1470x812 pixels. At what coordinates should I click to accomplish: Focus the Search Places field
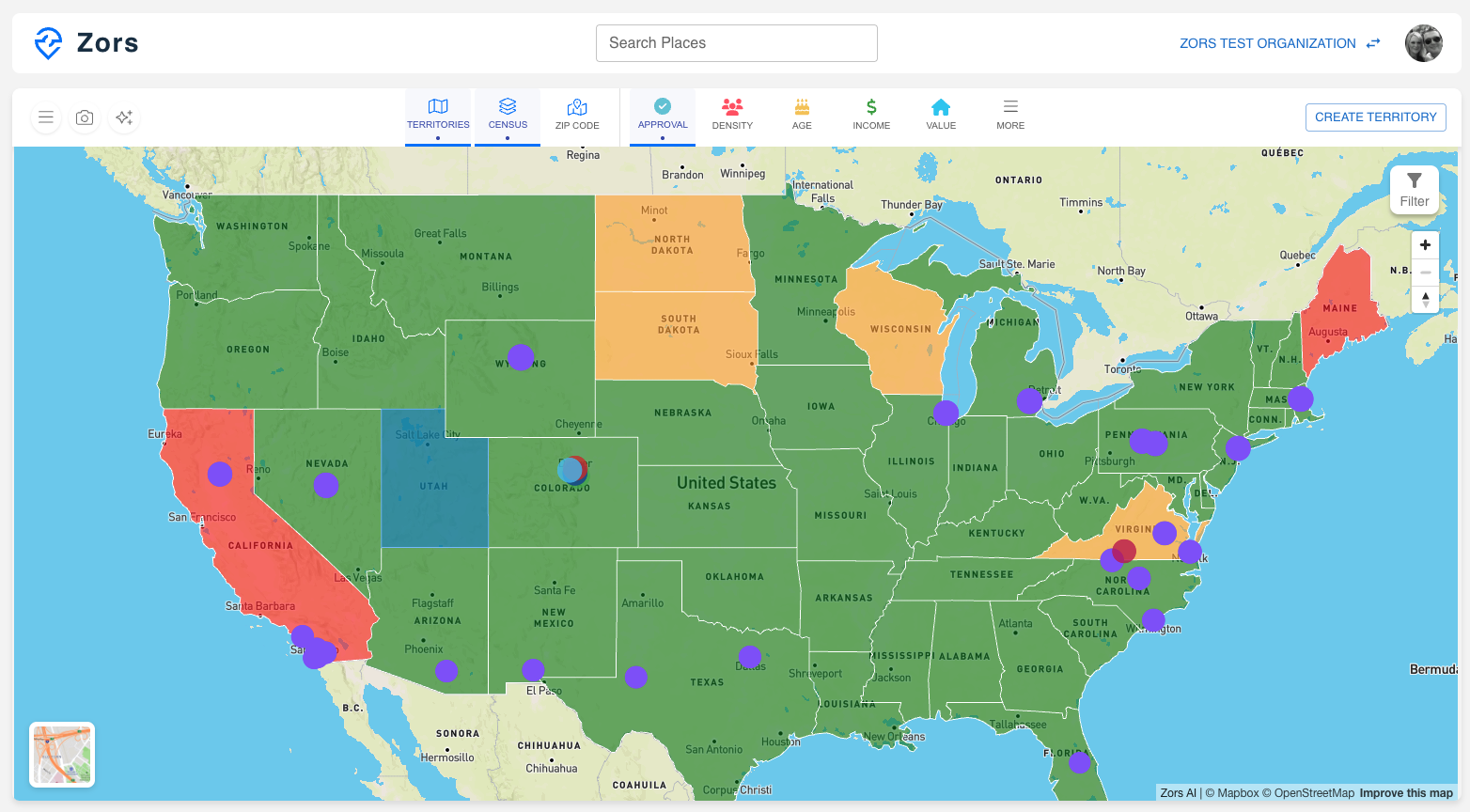coord(736,43)
